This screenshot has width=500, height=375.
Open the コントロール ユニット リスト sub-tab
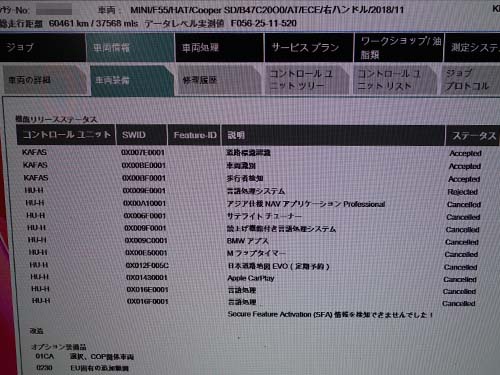(394, 80)
